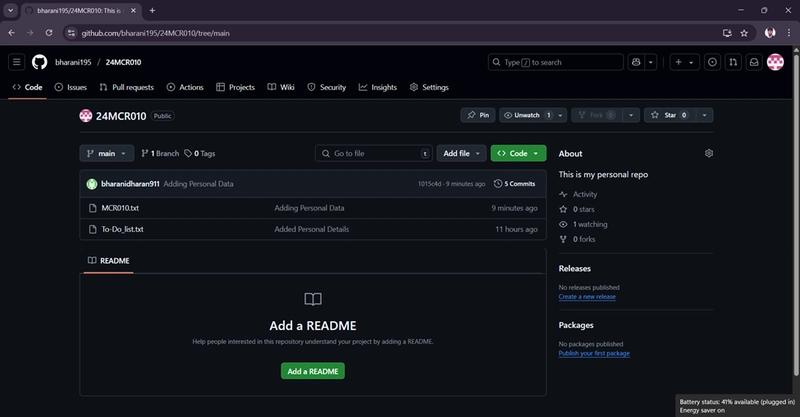Pin the 24MCR010 repository

coord(478,115)
